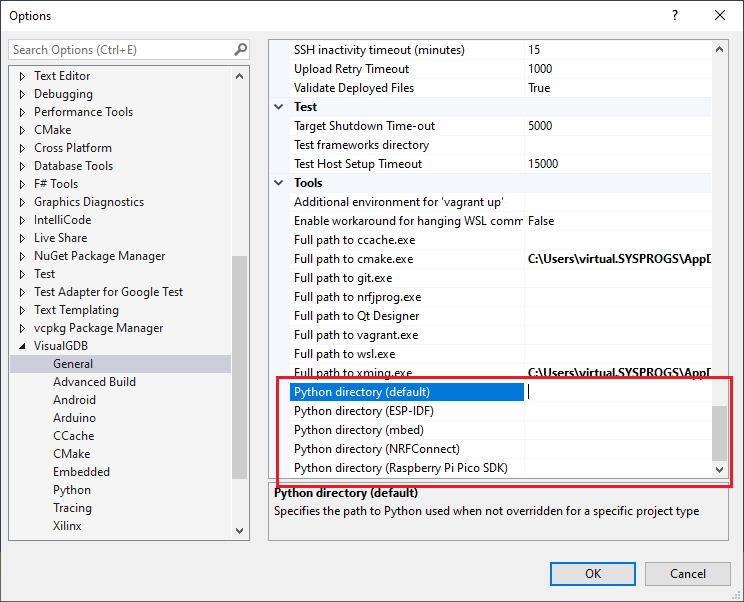Viewport: 744px width, 602px height.
Task: Select the Advanced Build page
Action: (94, 382)
